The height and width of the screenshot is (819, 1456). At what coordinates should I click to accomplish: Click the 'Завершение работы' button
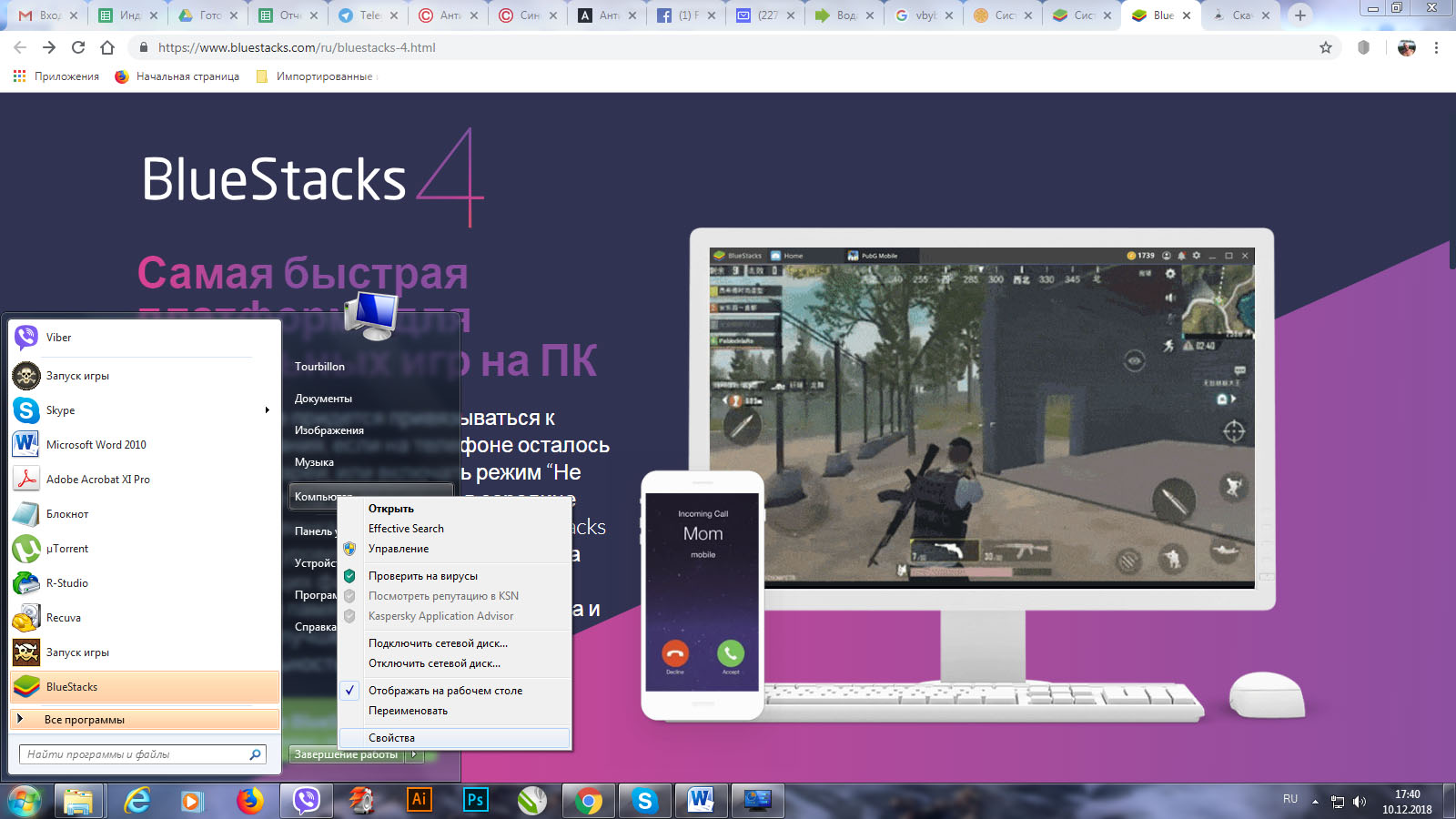coord(347,754)
